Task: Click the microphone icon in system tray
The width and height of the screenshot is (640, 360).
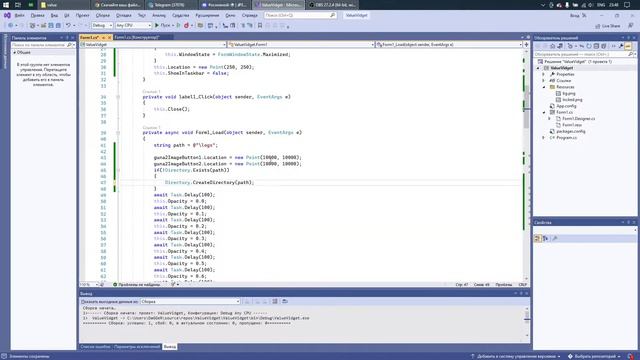Action: 567,4
